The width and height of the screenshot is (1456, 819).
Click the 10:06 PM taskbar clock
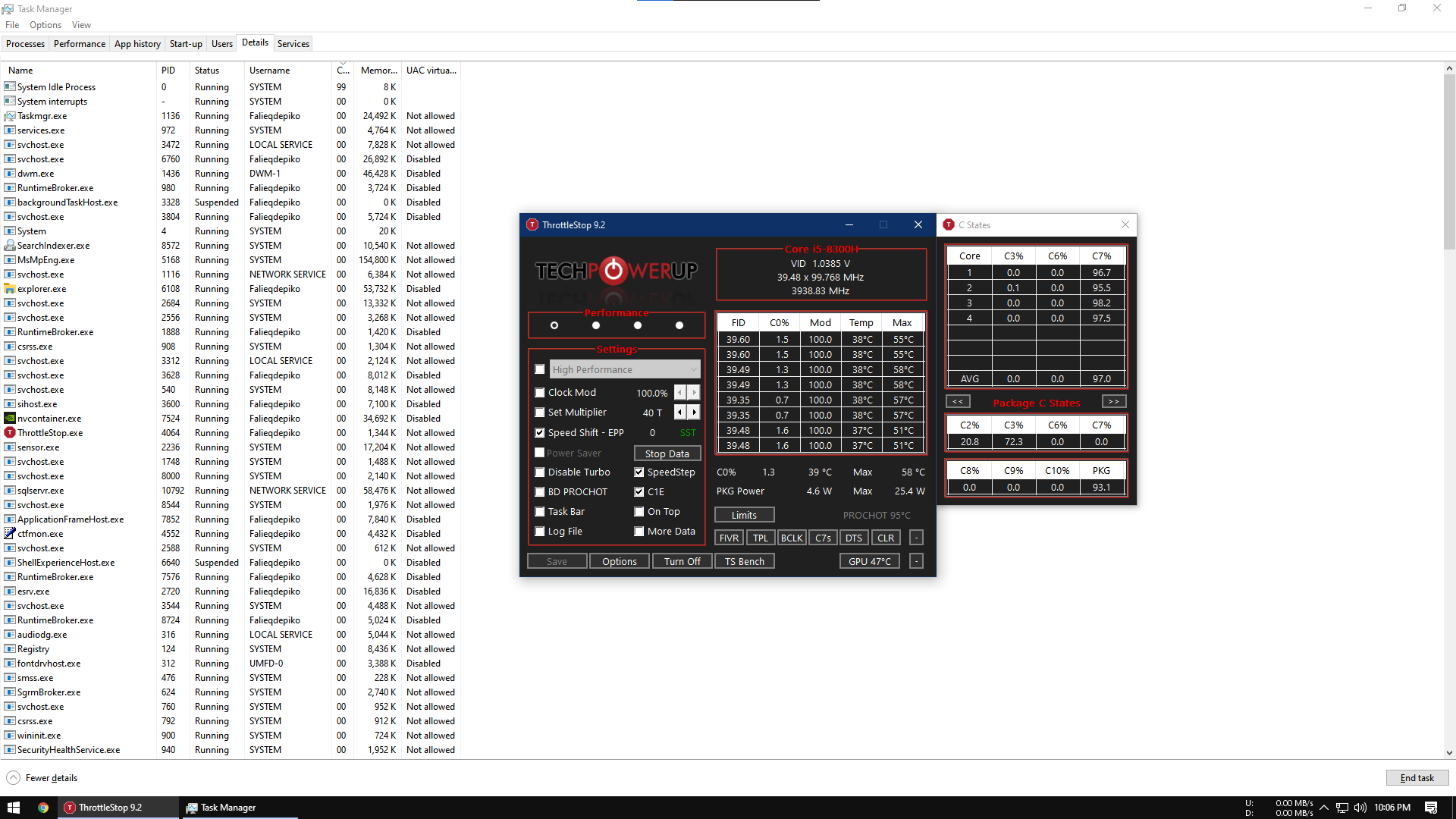click(1392, 808)
